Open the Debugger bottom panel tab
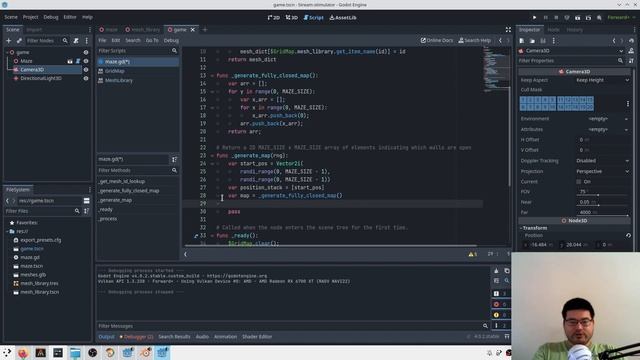This screenshot has height=360, width=640. (136, 337)
